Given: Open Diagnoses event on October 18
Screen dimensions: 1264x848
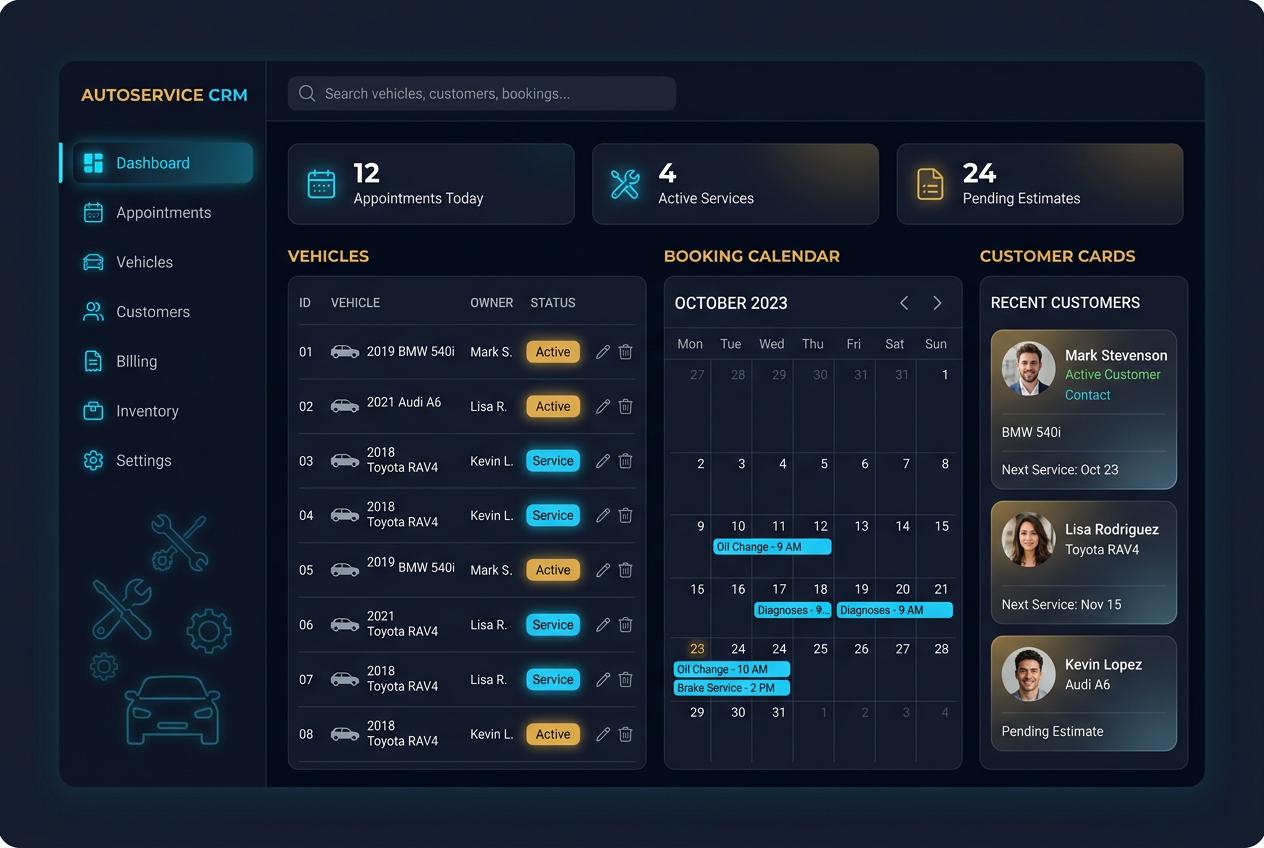Looking at the screenshot, I should [x=793, y=610].
